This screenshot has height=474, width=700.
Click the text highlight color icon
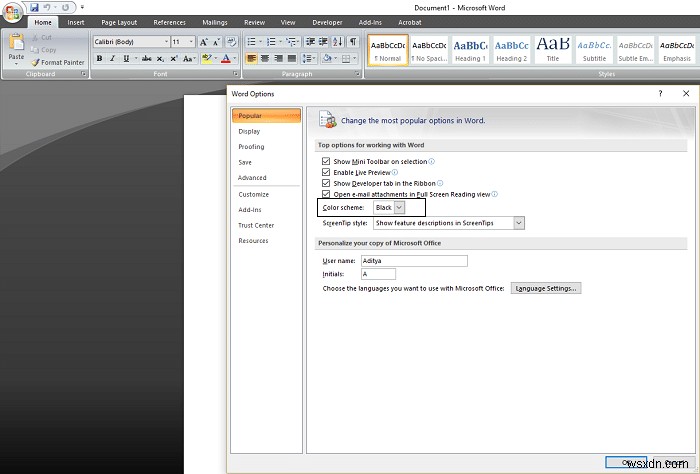[x=206, y=59]
